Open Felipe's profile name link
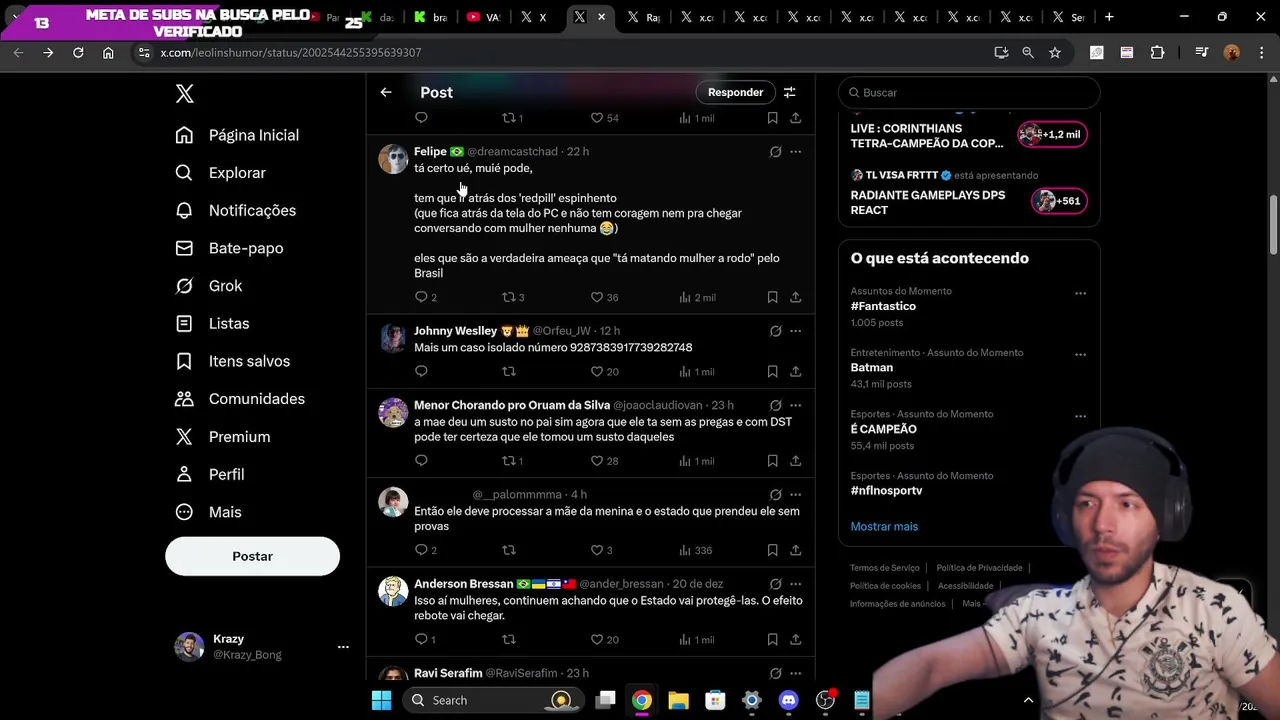Screen dimensions: 1280x720 tap(430, 152)
